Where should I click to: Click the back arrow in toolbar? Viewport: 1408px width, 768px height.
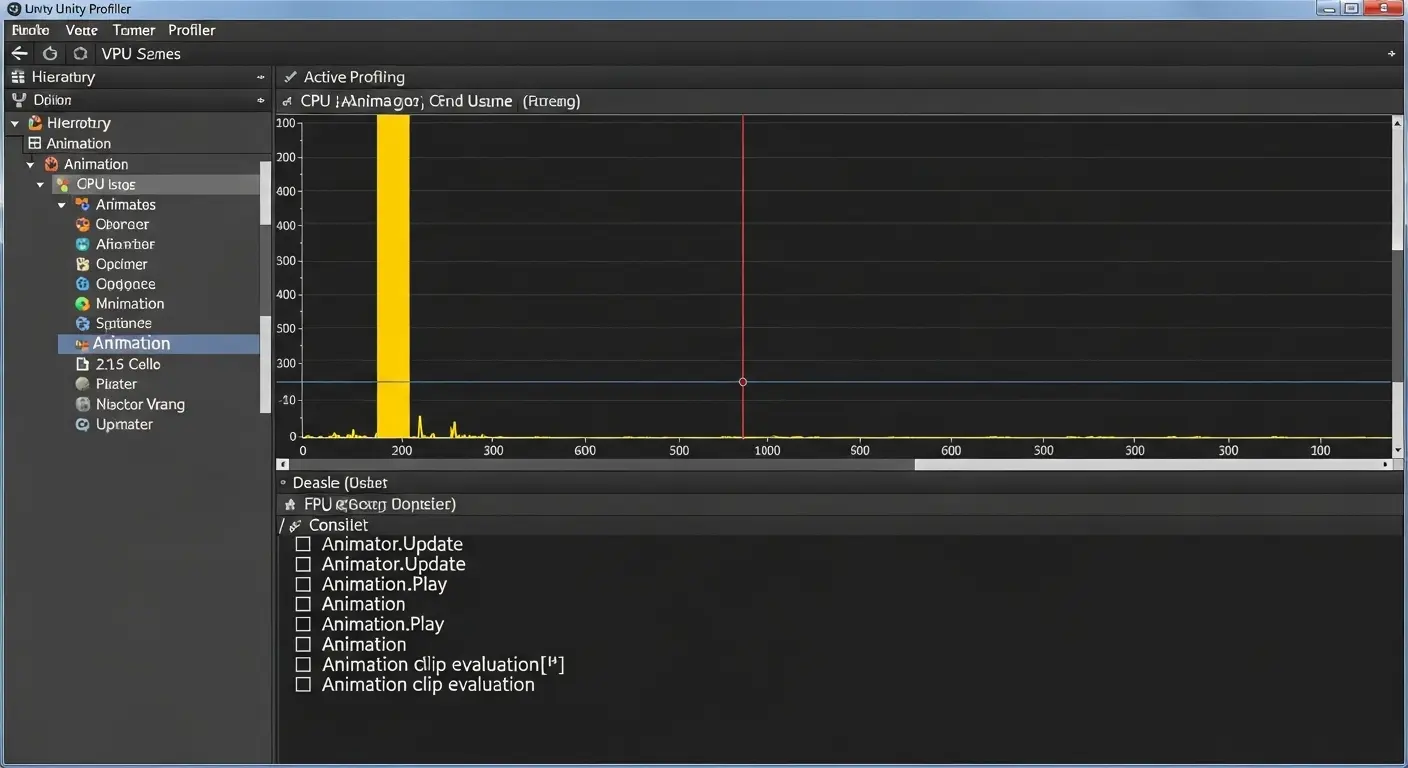pos(19,54)
